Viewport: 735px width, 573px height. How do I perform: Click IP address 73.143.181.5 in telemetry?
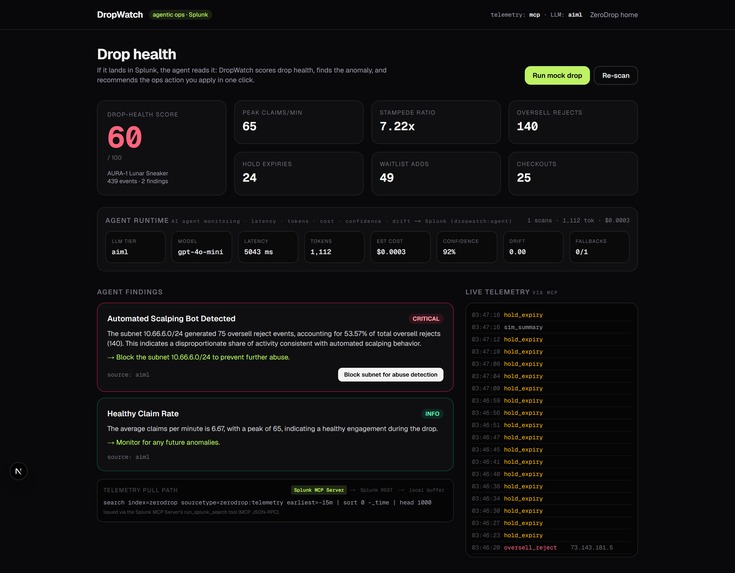coord(592,548)
